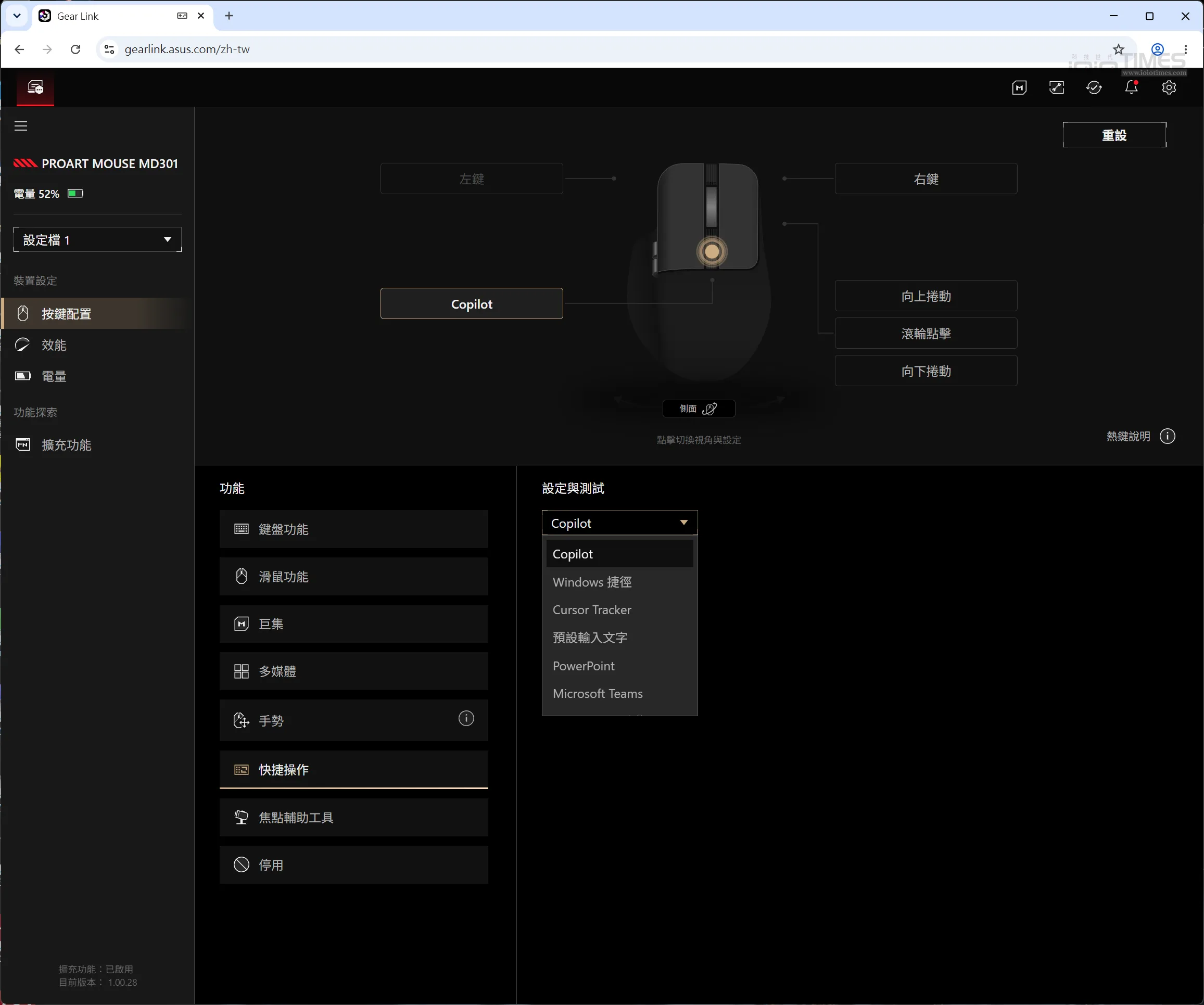Open the Chrome three-dot menu

(x=1185, y=49)
